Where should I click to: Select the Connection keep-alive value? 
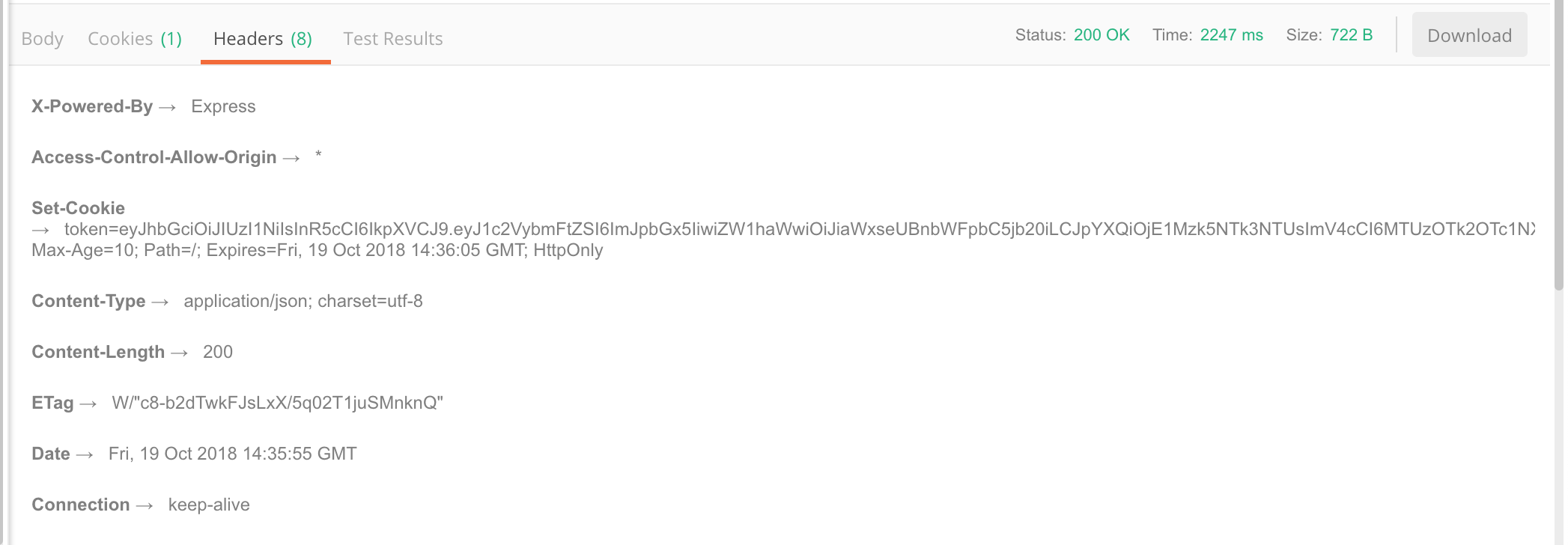pyautogui.click(x=207, y=504)
